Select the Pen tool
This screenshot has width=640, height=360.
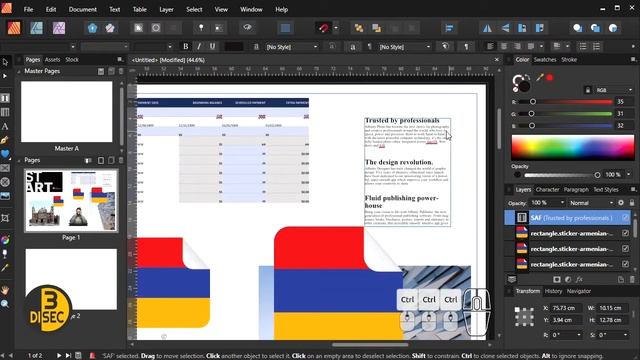click(5, 140)
